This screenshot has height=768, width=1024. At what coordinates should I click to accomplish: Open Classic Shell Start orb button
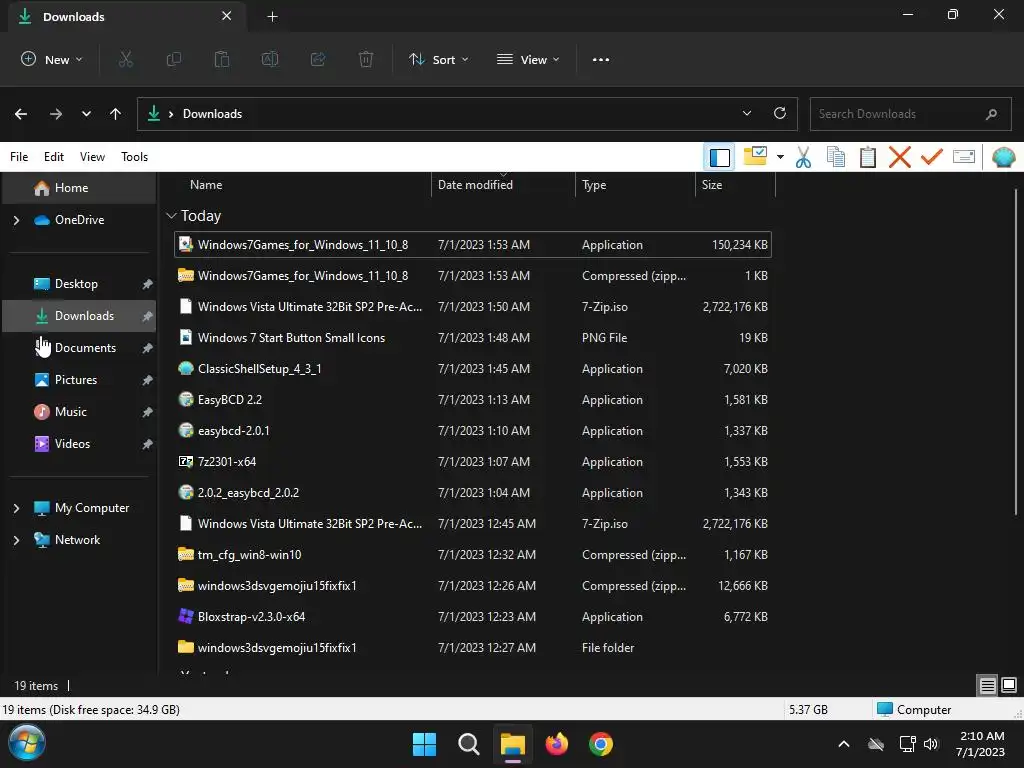click(x=27, y=743)
